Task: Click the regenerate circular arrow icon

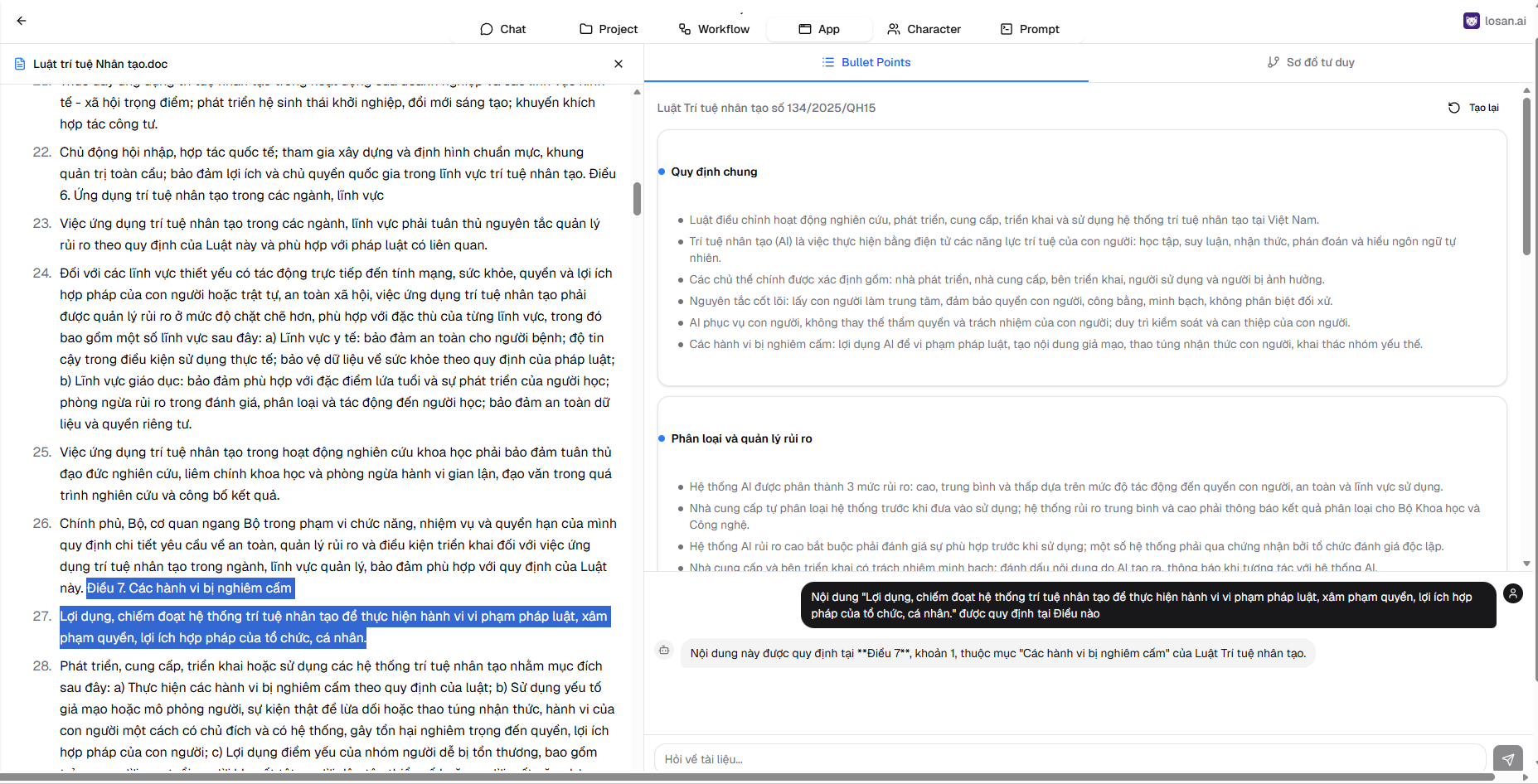Action: click(x=1454, y=108)
